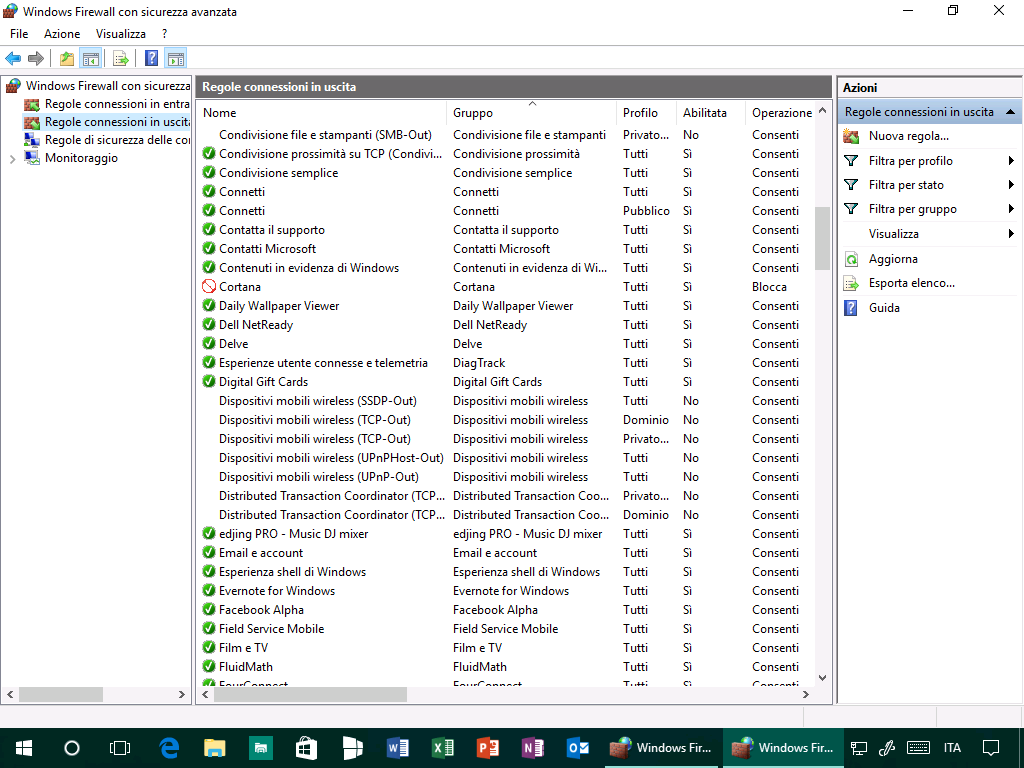Click the Monitoraggio tree icon
The image size is (1024, 768).
pyautogui.click(x=31, y=157)
